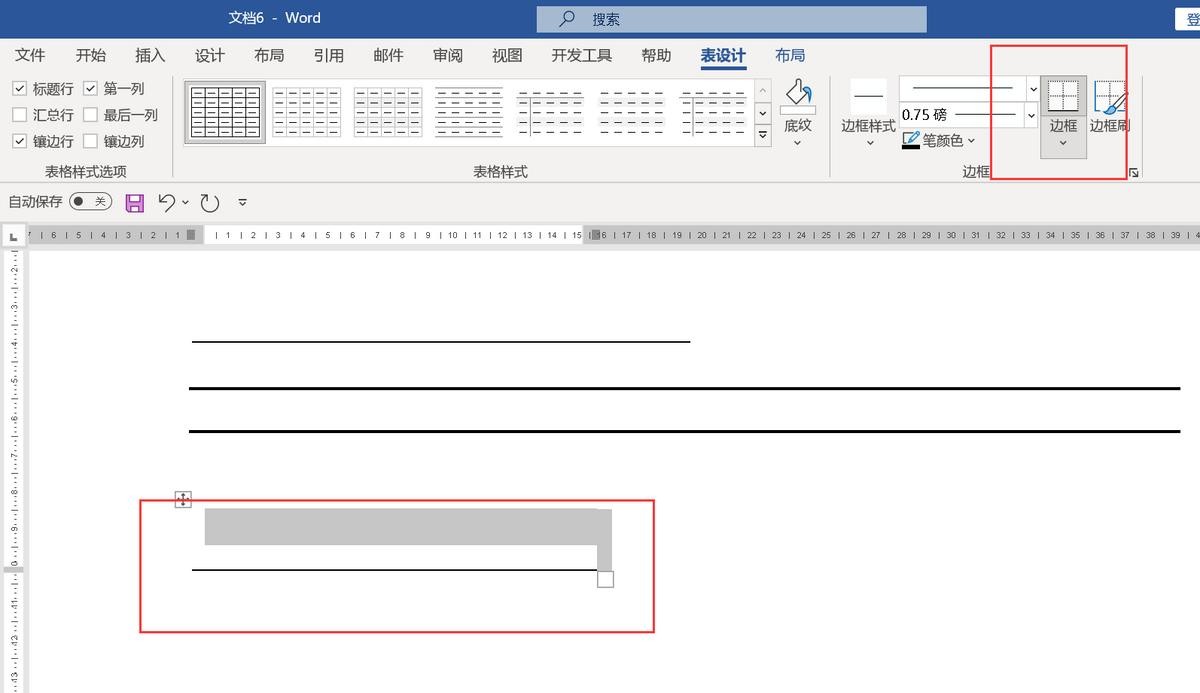1200x693 pixels.
Task: Switch to the Insert (插入) tab
Action: pyautogui.click(x=150, y=56)
